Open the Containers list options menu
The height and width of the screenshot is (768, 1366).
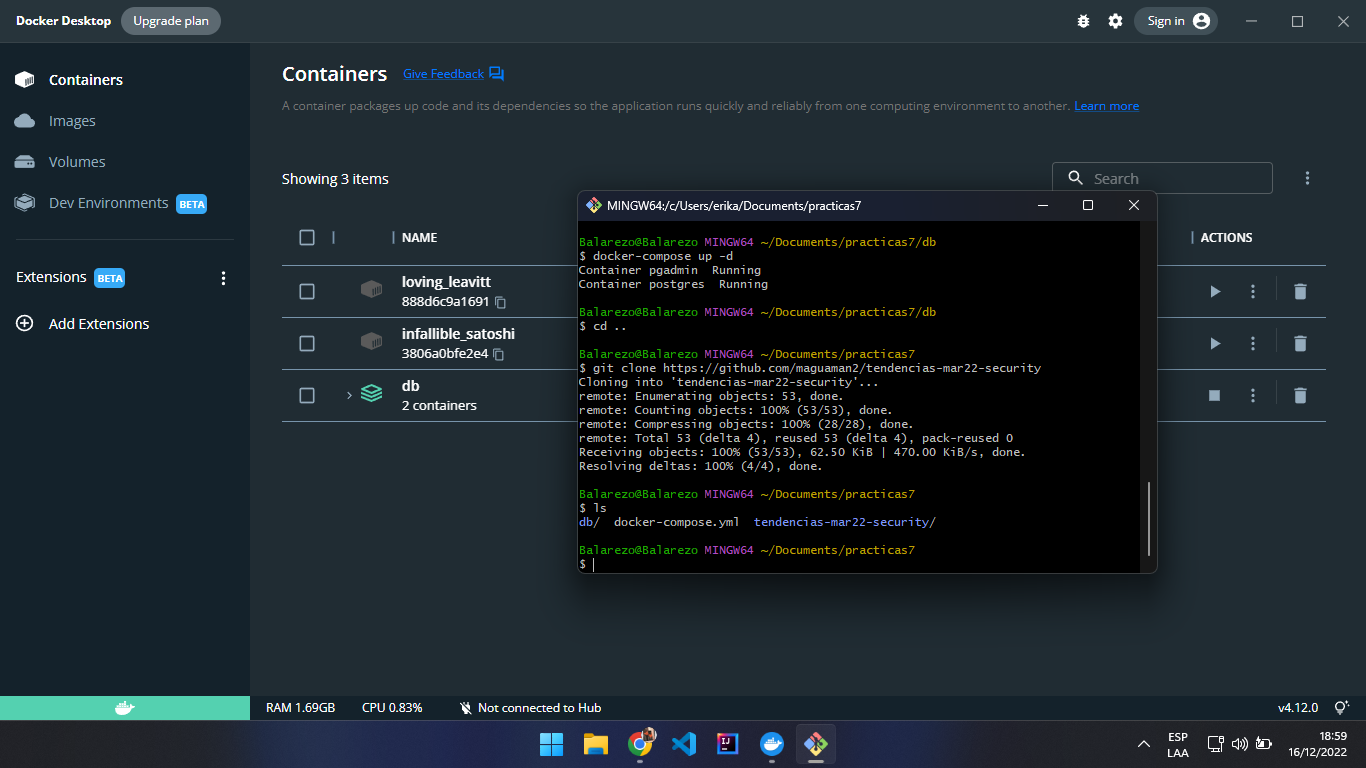[x=1307, y=177]
